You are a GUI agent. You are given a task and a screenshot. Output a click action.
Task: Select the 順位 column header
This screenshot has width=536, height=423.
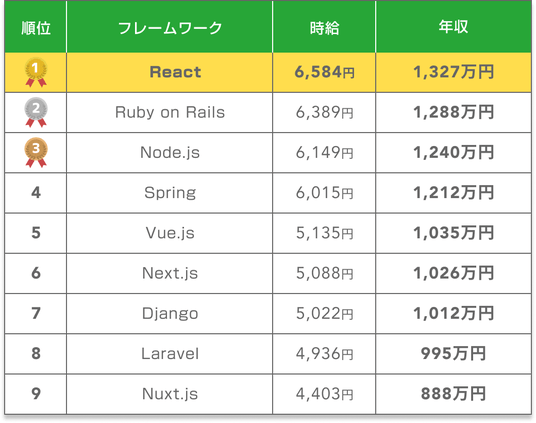pyautogui.click(x=36, y=27)
